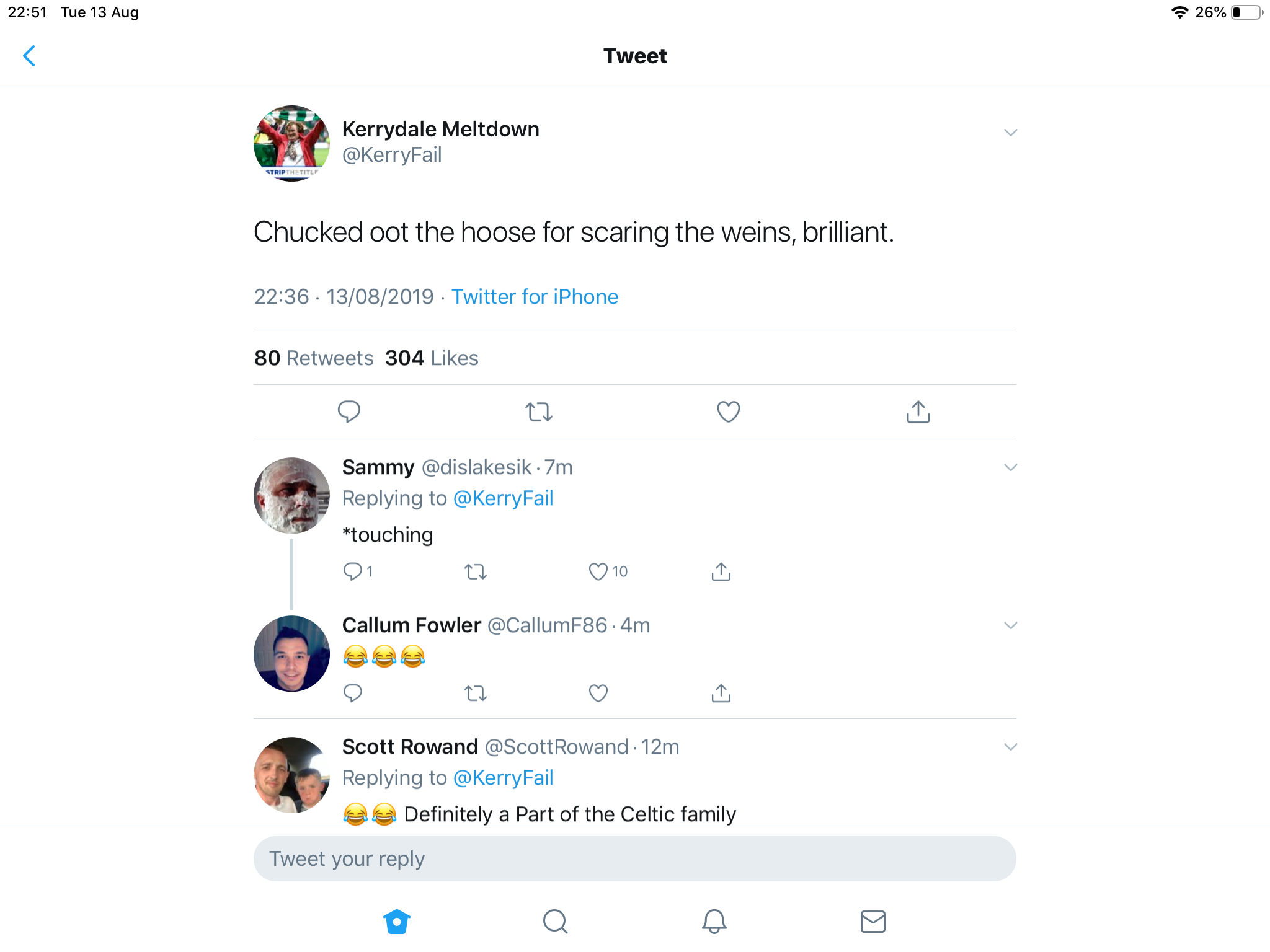The width and height of the screenshot is (1270, 952).
Task: Open the Messages envelope tab
Action: coord(873,922)
